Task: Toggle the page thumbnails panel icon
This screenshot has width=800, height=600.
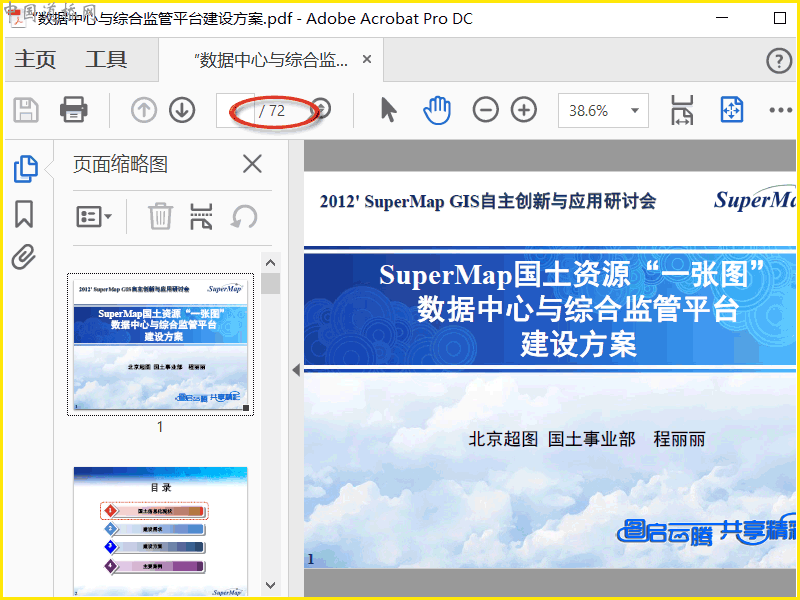Action: coord(26,169)
